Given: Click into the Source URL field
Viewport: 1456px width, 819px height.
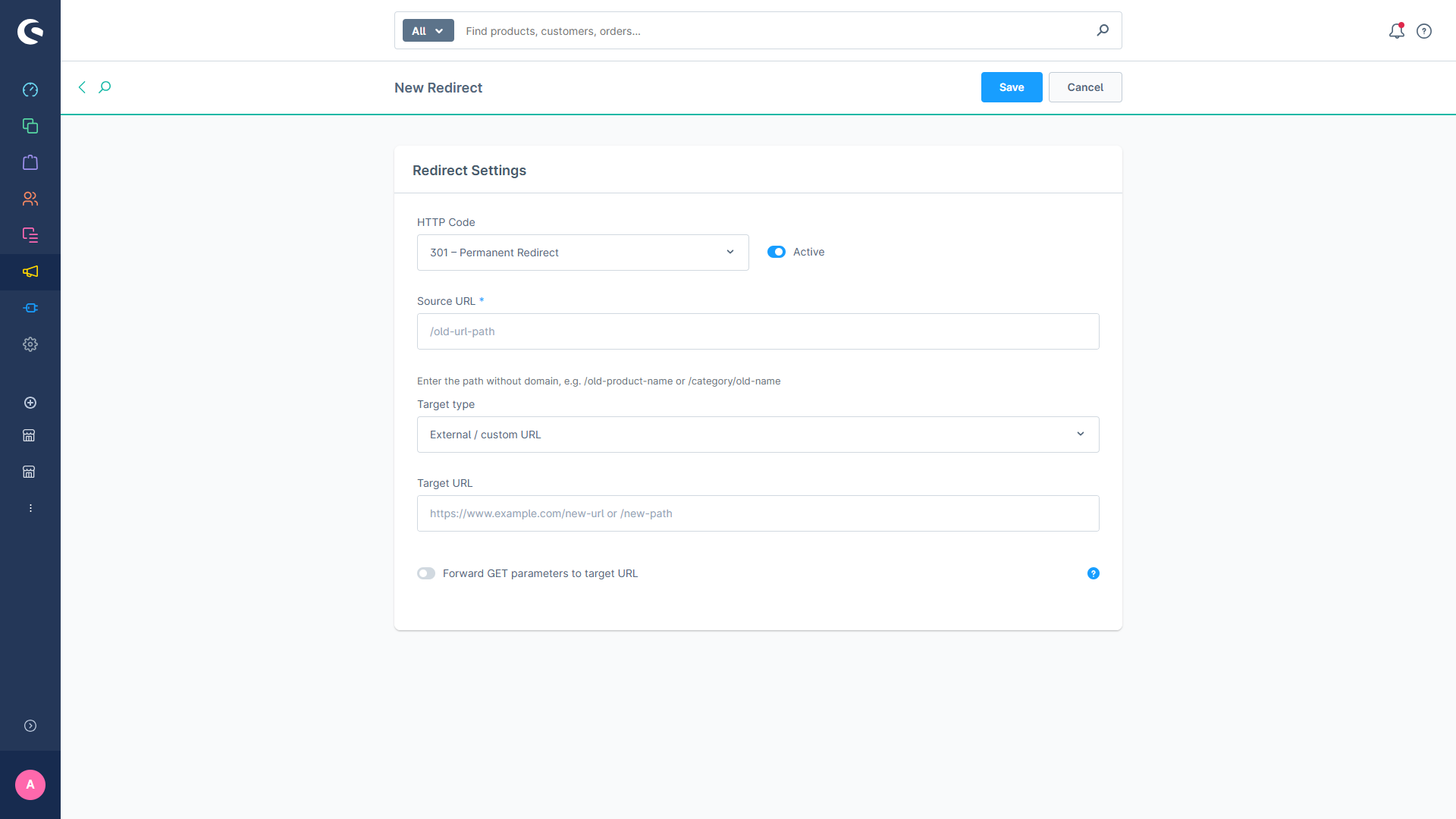Looking at the screenshot, I should [x=758, y=331].
